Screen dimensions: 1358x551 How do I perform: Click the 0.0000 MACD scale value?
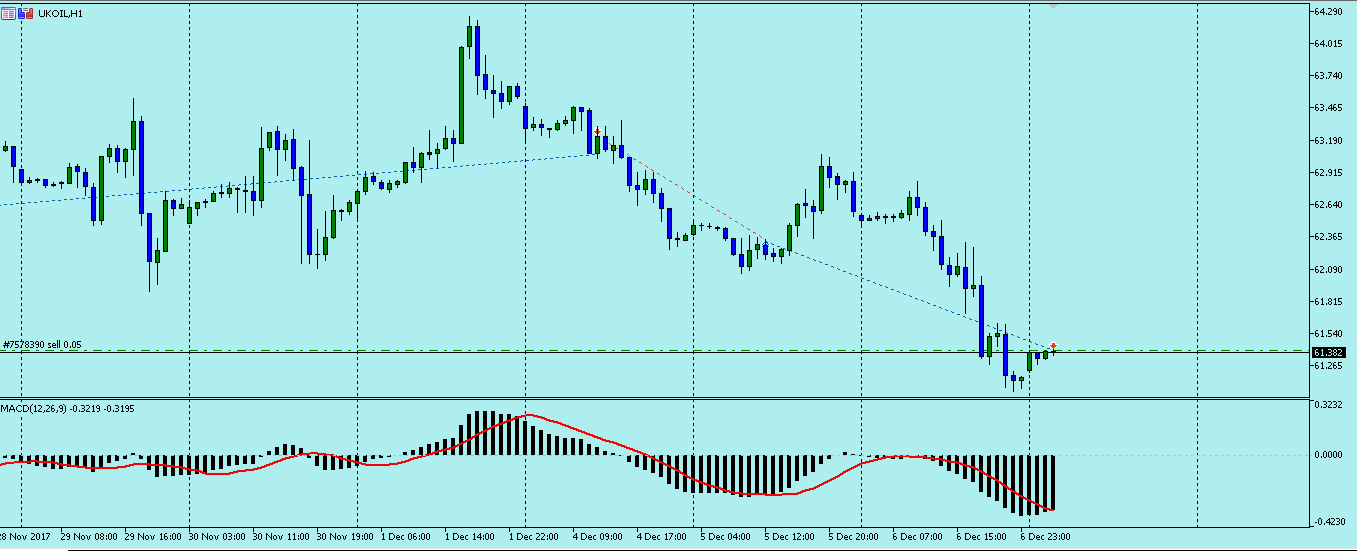tap(1329, 454)
